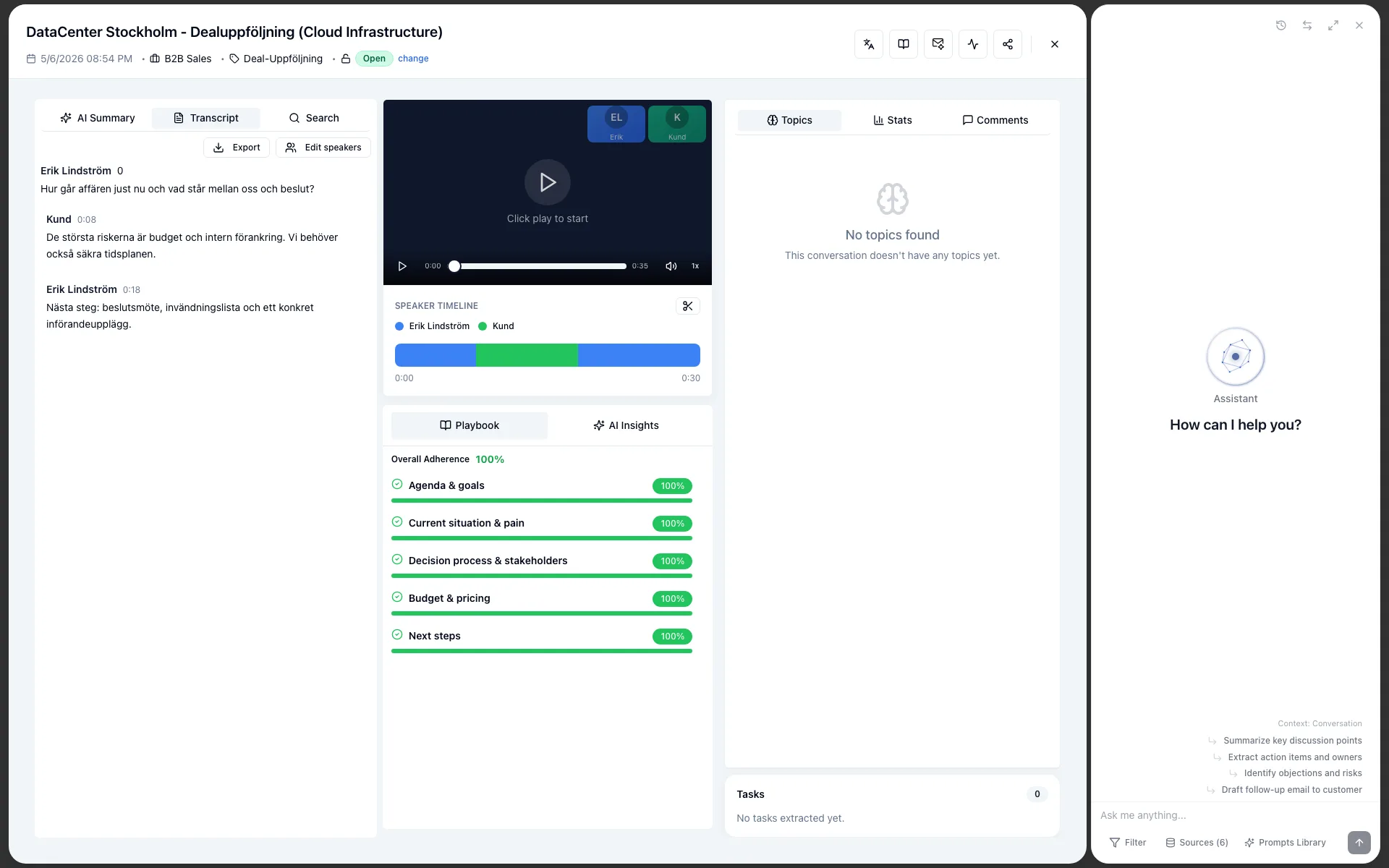Select Identify objections and risks suggestion
The height and width of the screenshot is (868, 1389).
tap(1302, 773)
